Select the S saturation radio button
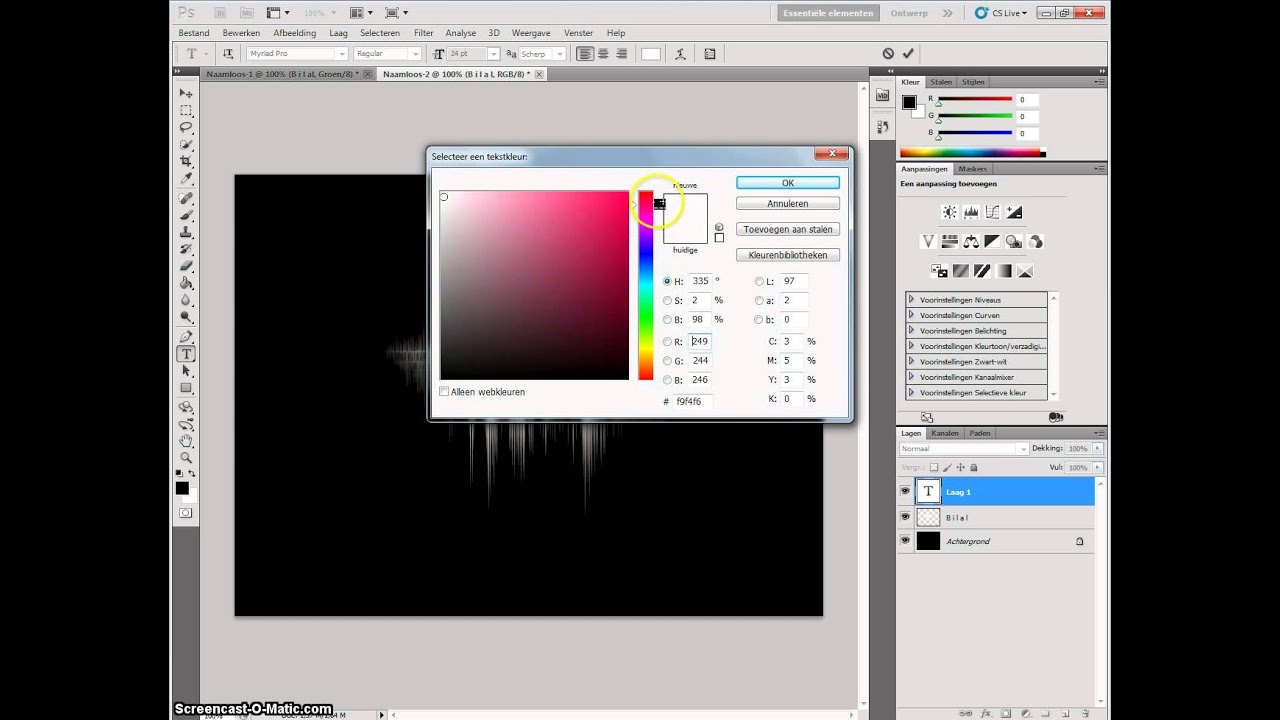 (667, 300)
